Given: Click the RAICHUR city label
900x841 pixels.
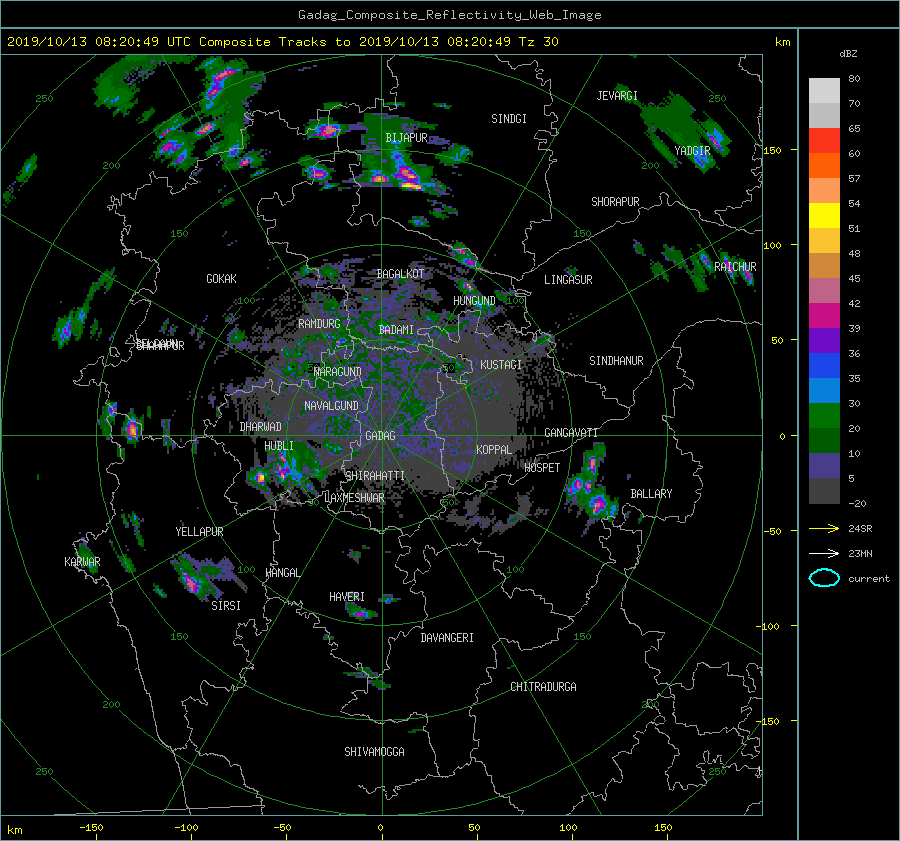Looking at the screenshot, I should (x=735, y=266).
